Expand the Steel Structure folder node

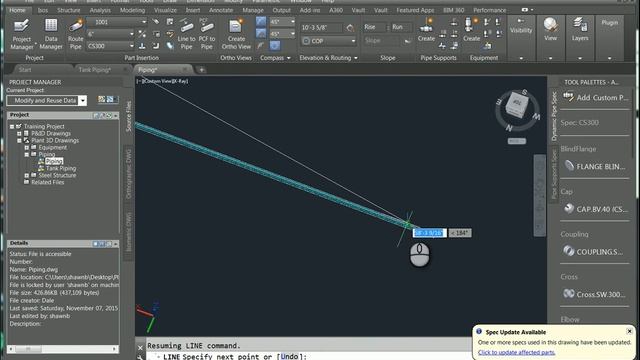pyautogui.click(x=27, y=176)
